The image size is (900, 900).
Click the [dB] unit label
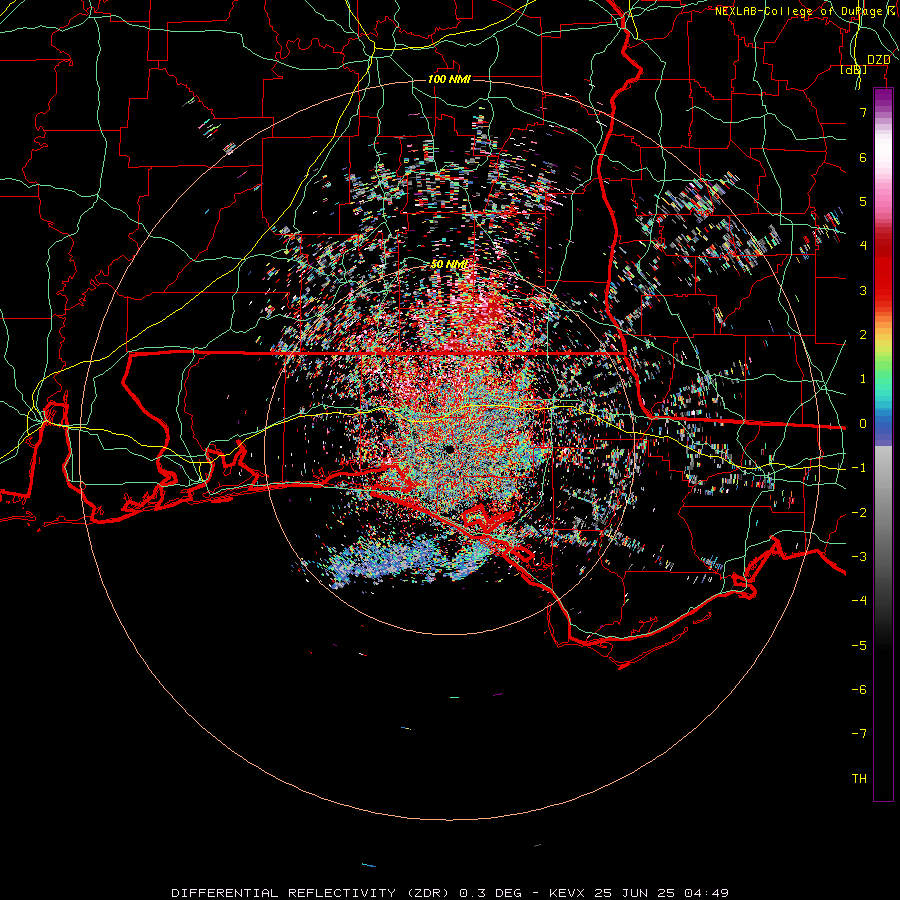click(x=854, y=69)
